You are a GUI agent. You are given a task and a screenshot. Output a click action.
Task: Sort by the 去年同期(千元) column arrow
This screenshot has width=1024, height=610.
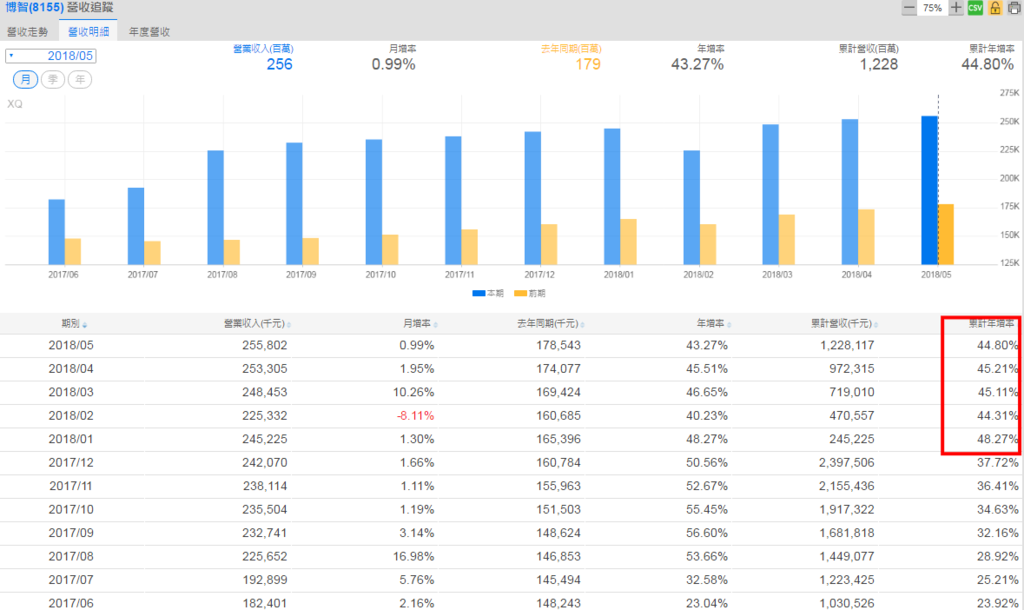point(583,325)
